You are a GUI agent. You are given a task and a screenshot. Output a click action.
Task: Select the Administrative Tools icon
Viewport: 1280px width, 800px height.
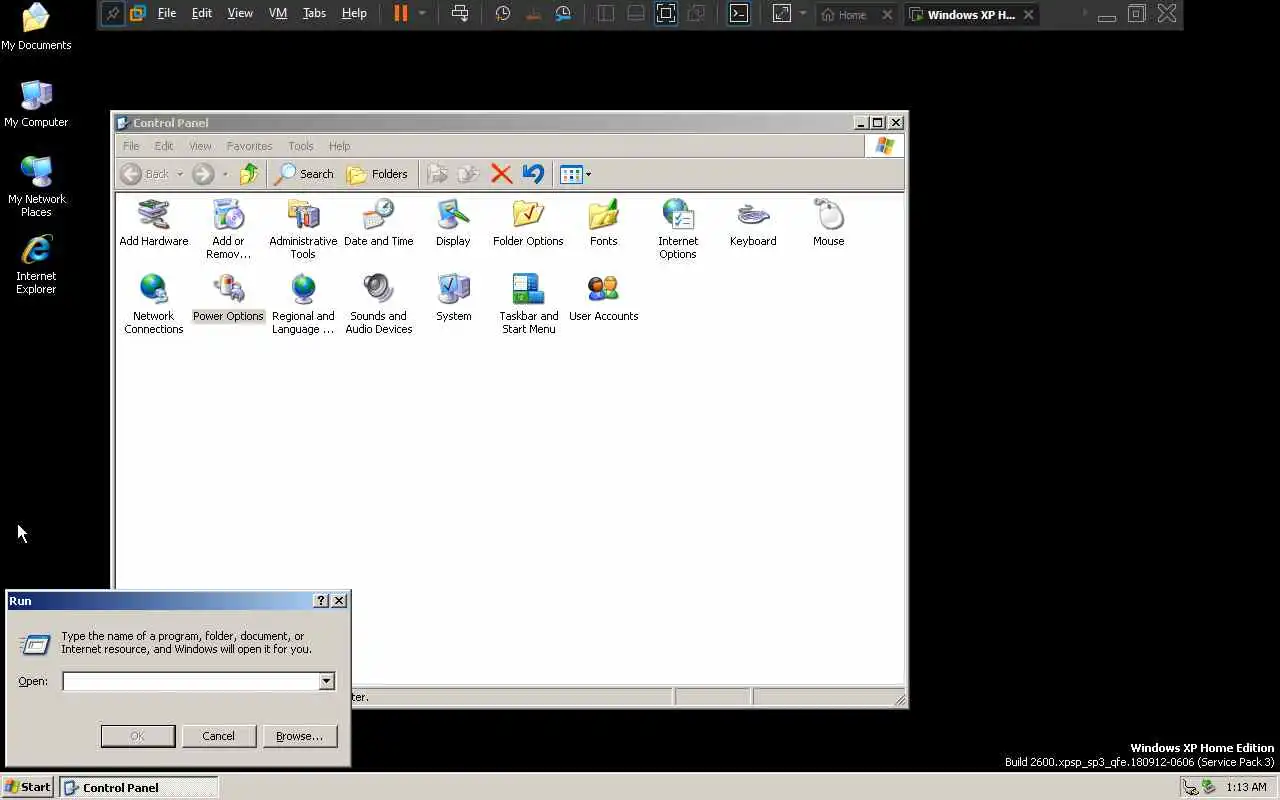[x=303, y=229]
